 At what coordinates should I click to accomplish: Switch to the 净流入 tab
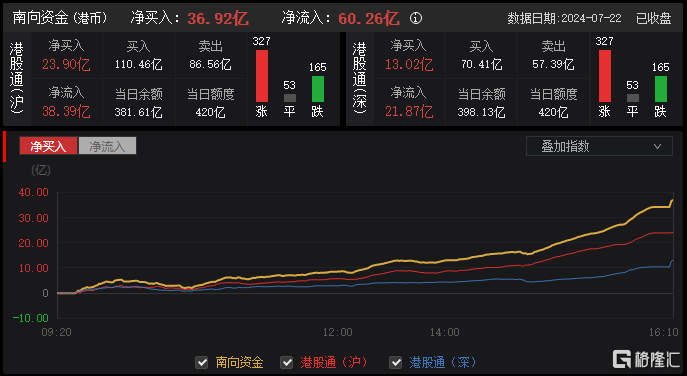pos(107,146)
